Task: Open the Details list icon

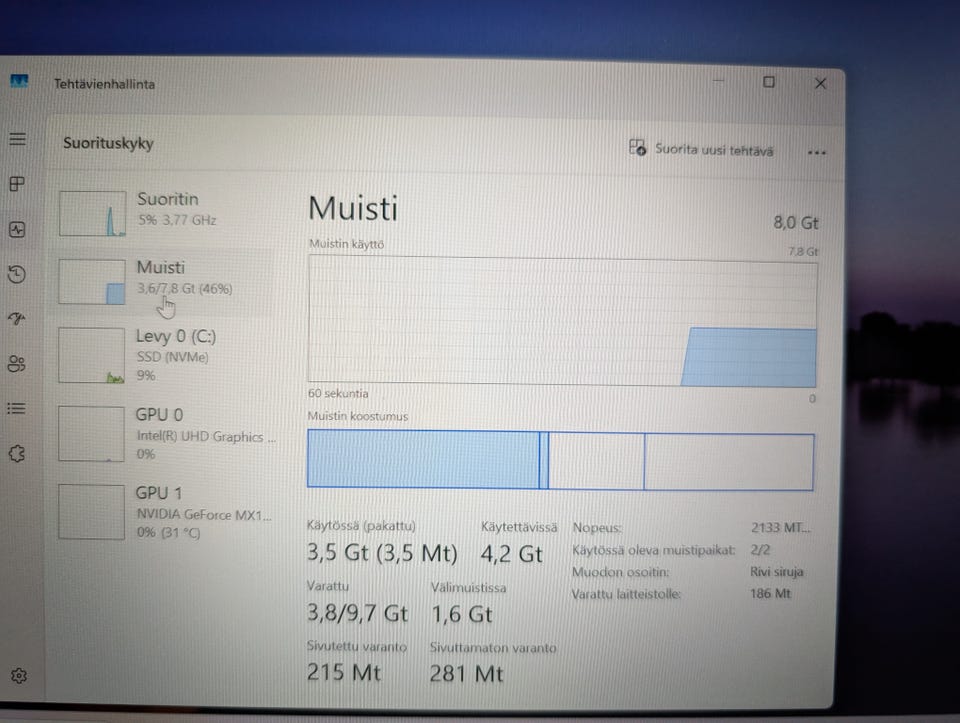Action: [17, 408]
